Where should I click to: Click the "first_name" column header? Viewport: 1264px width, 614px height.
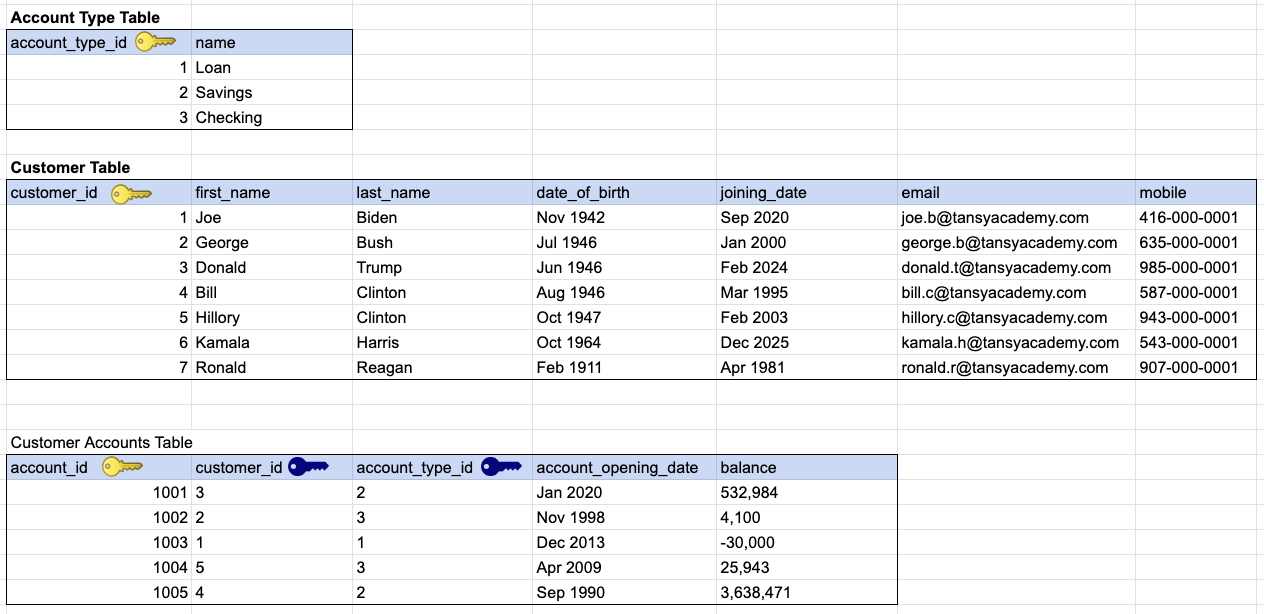pyautogui.click(x=272, y=192)
